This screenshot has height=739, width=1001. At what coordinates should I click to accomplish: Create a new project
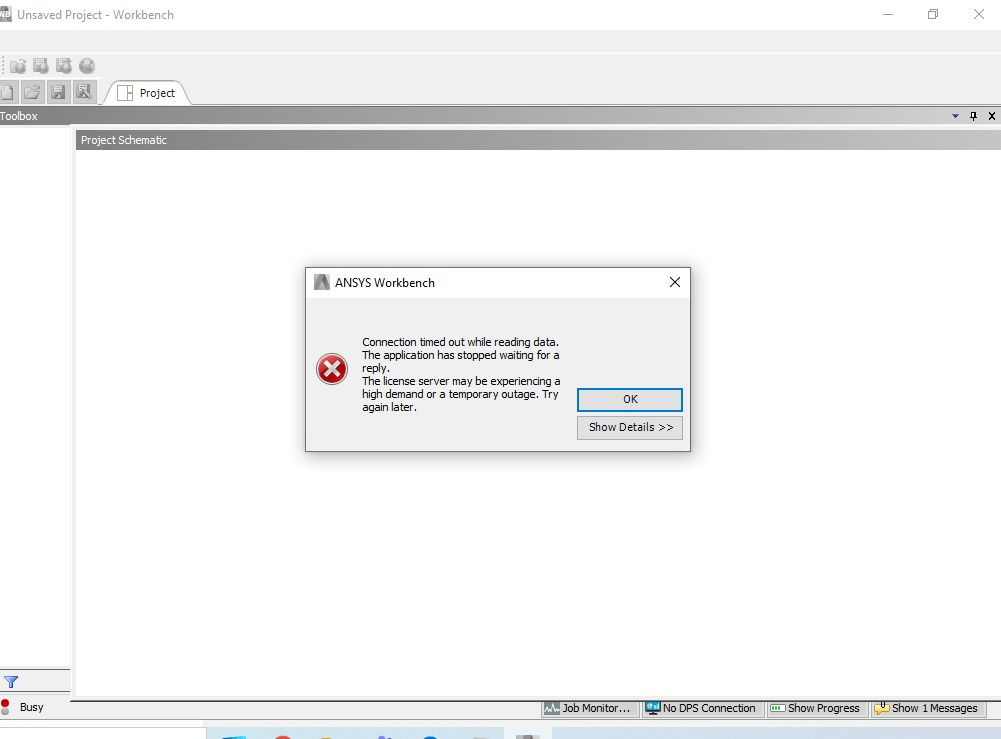(8, 91)
